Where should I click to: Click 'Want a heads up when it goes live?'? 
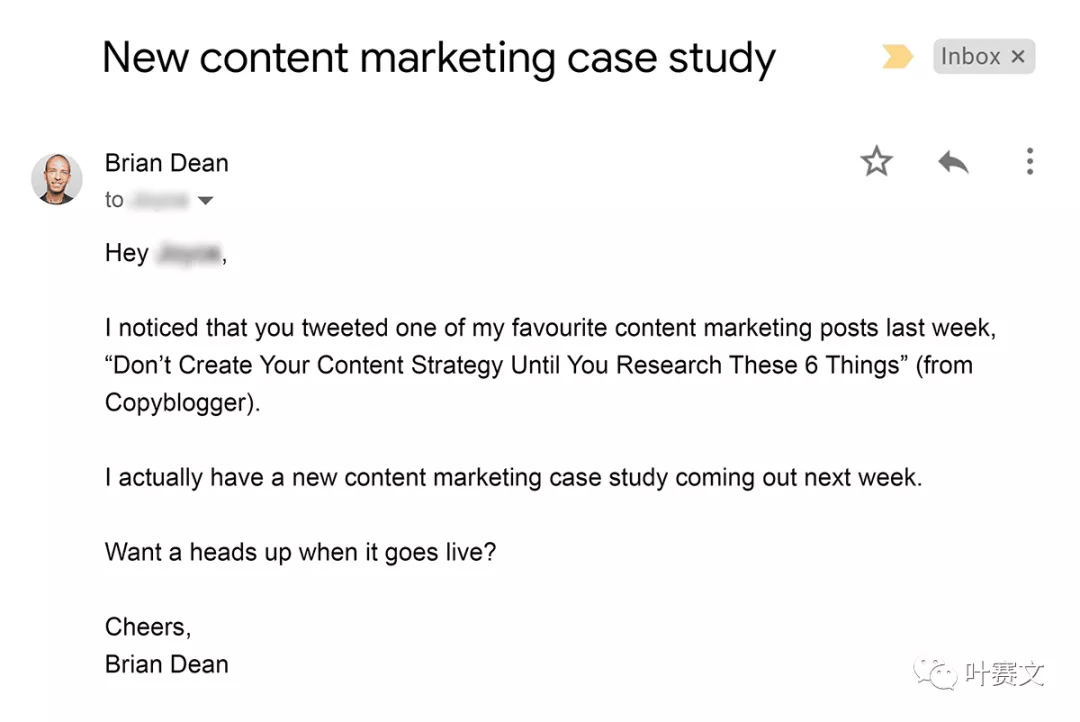tap(300, 551)
